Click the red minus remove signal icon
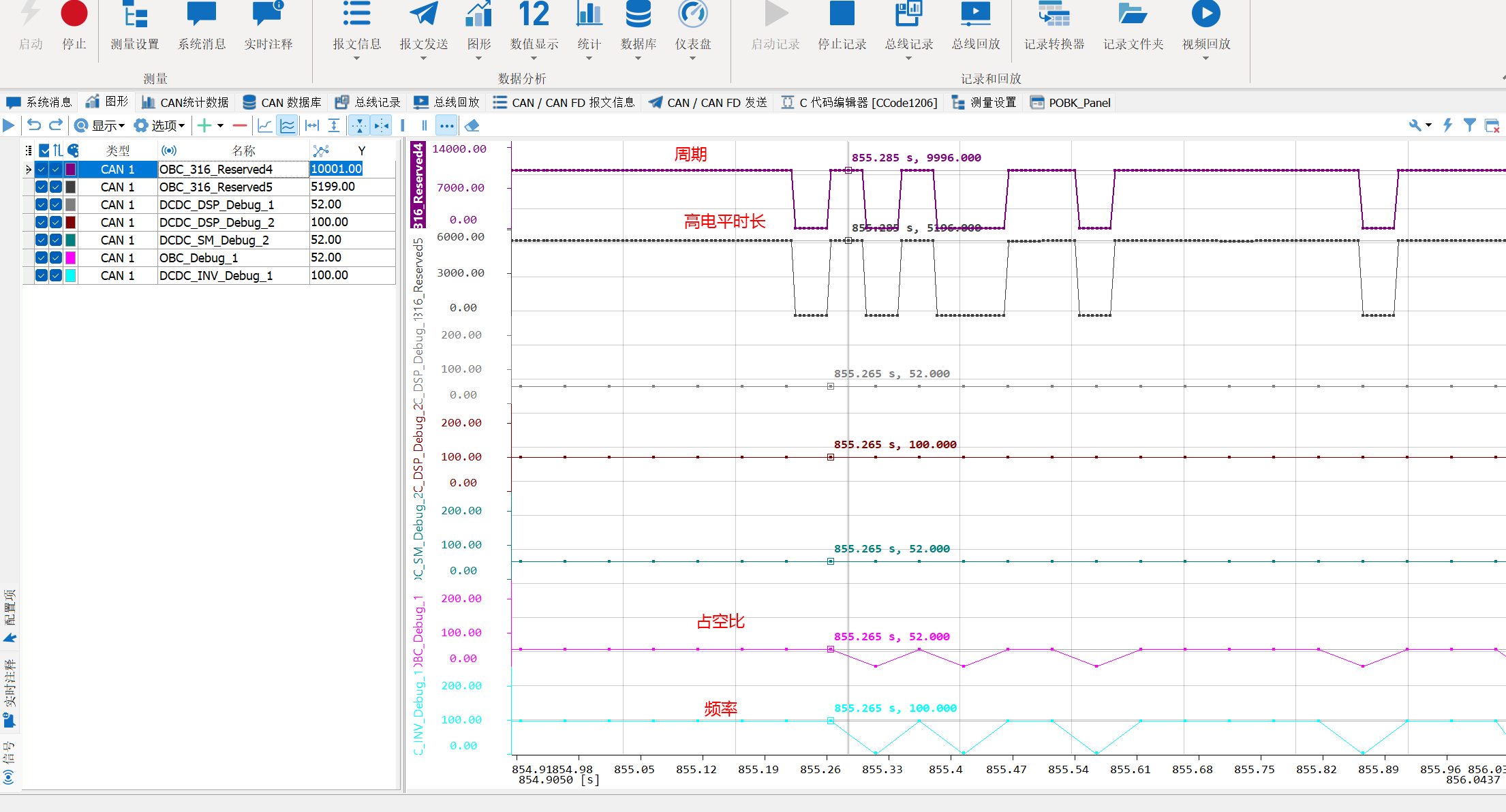The height and width of the screenshot is (812, 1506). [239, 125]
